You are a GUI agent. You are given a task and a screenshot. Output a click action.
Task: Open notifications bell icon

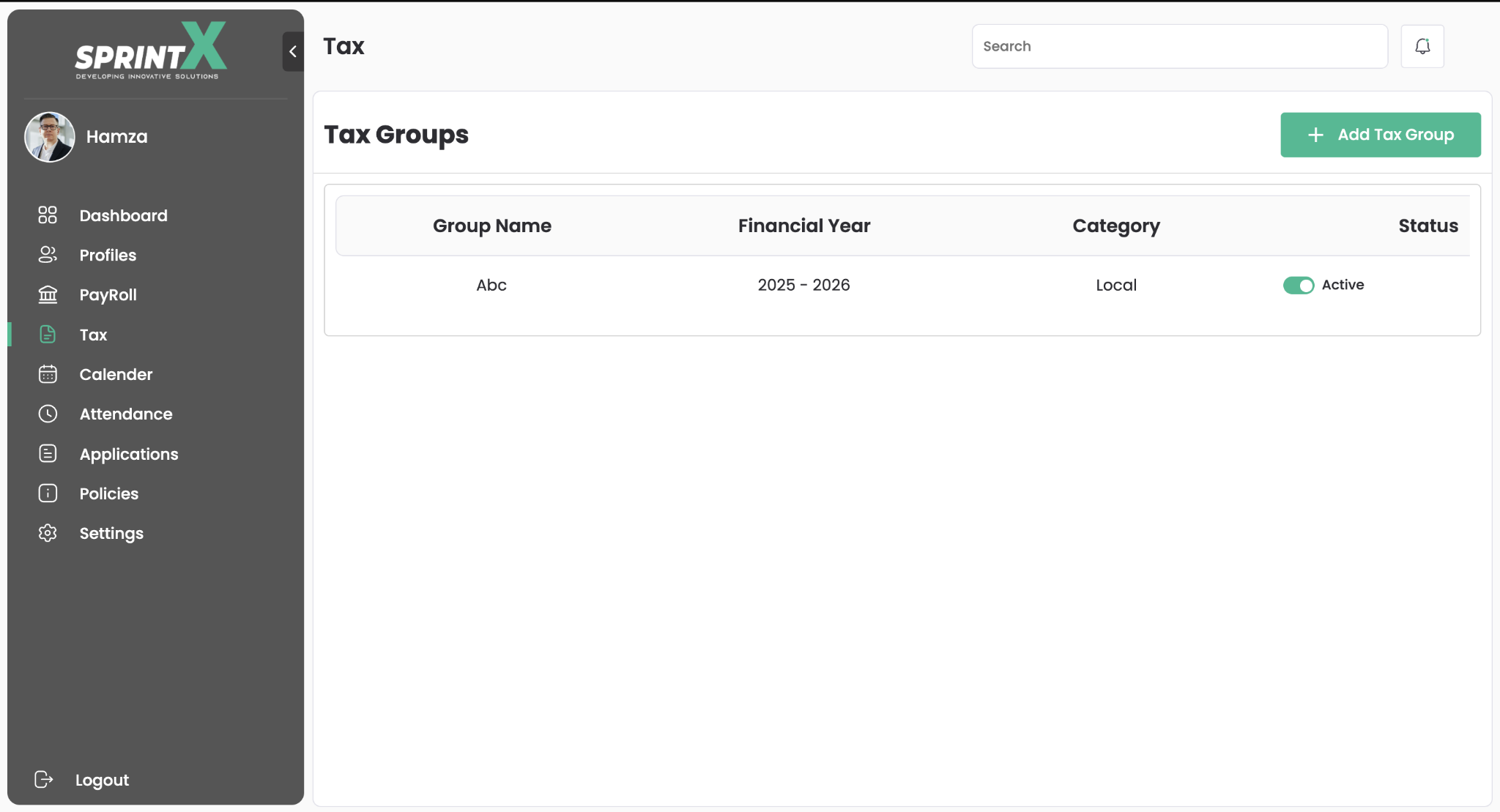pyautogui.click(x=1422, y=46)
